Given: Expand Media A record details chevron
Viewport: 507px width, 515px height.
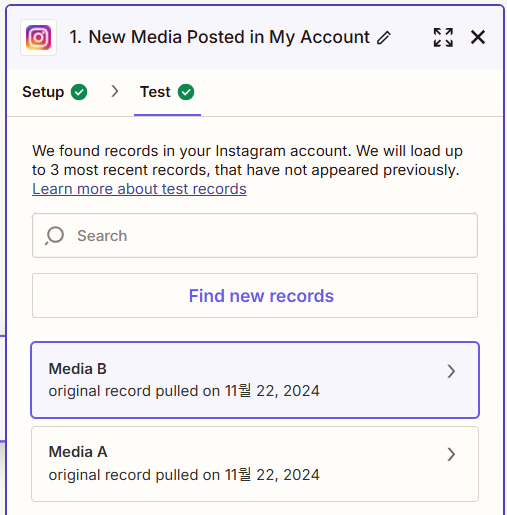Looking at the screenshot, I should (x=451, y=454).
